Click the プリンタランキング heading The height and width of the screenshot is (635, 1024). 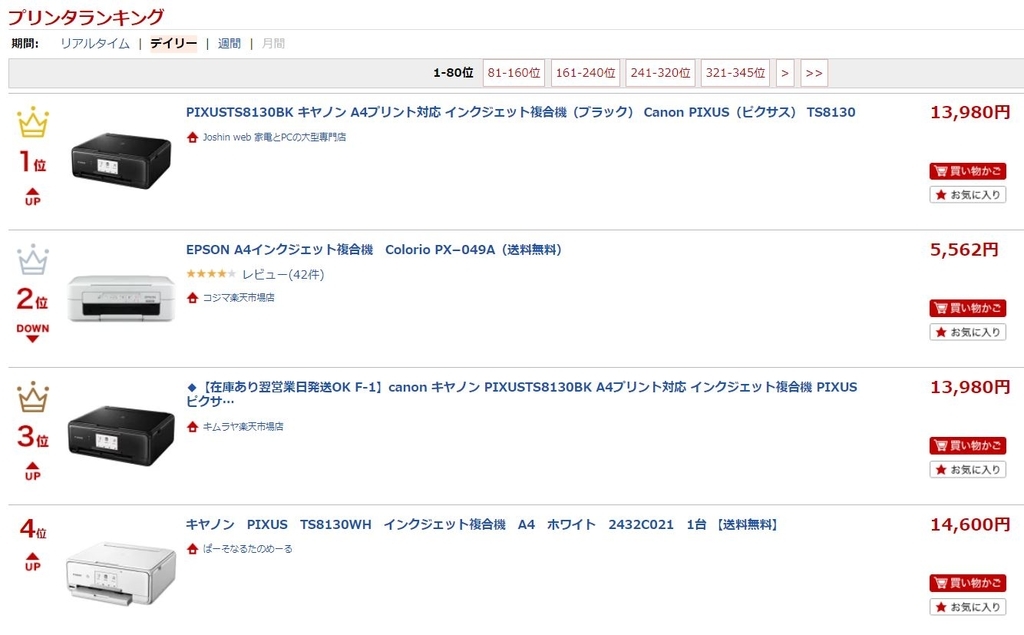point(86,16)
